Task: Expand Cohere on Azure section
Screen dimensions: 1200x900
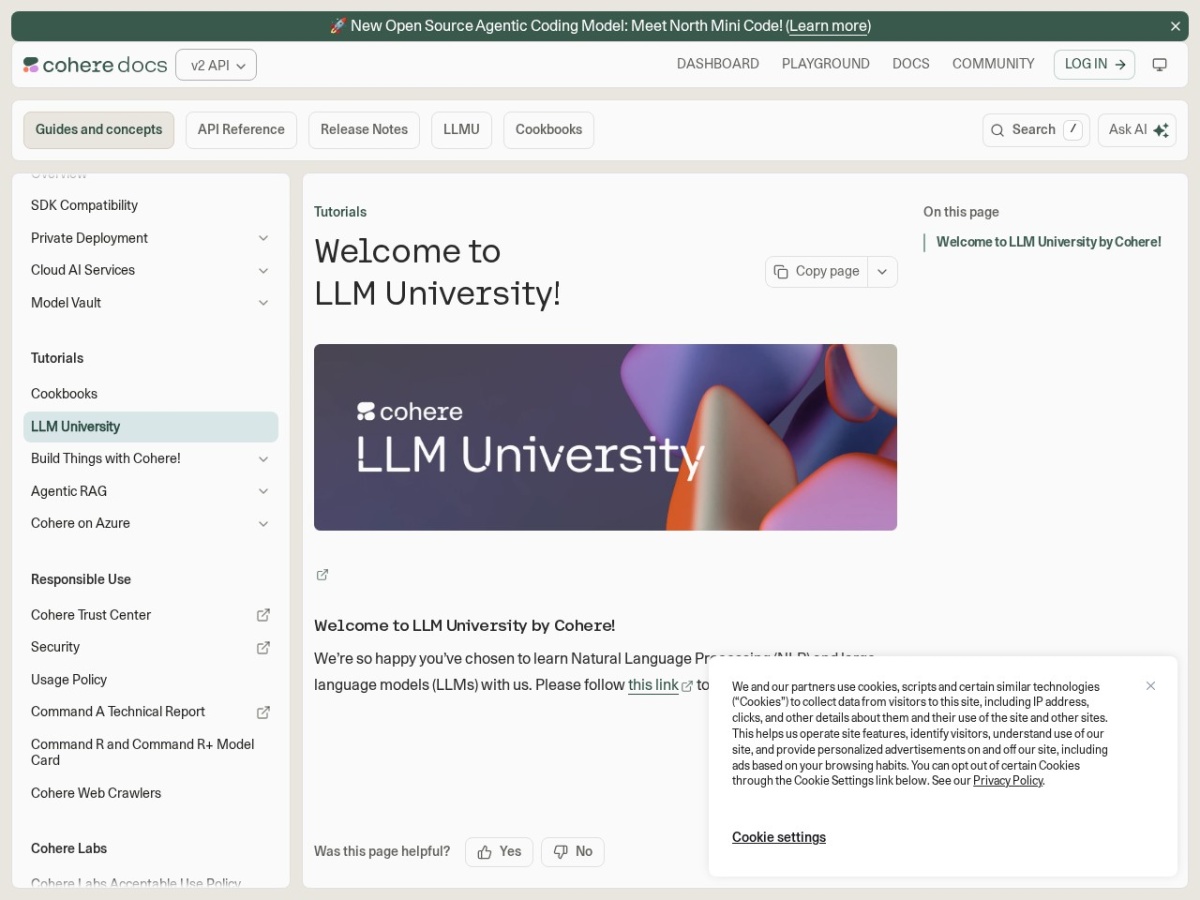Action: pyautogui.click(x=263, y=523)
